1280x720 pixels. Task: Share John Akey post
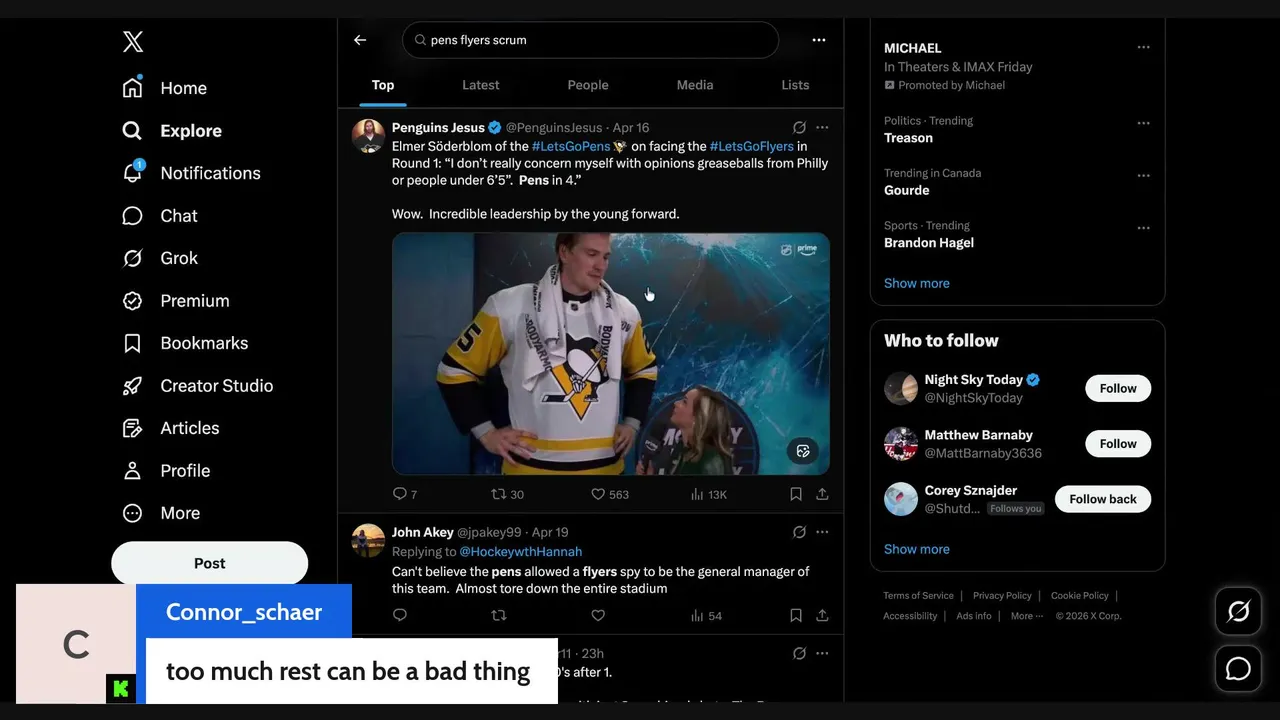[822, 616]
